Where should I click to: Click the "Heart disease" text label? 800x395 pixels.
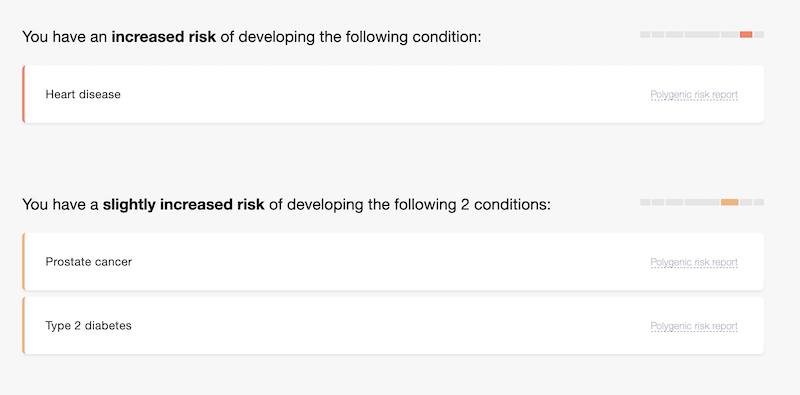pyautogui.click(x=83, y=94)
